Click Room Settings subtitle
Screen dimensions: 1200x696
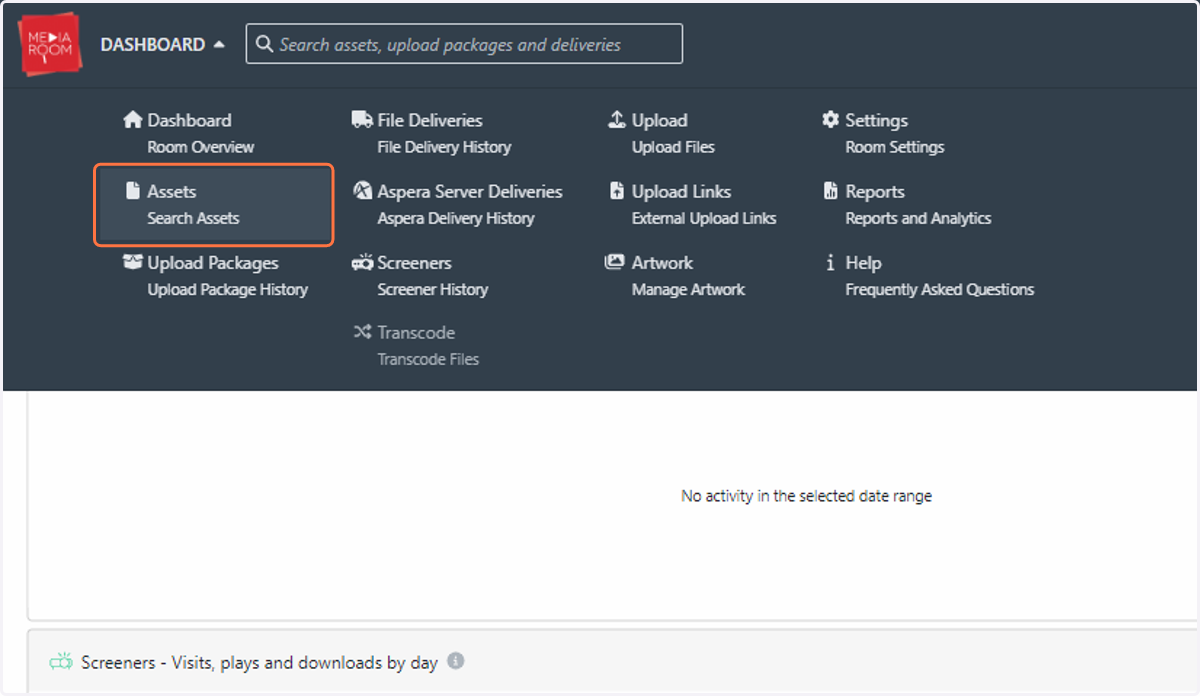point(895,147)
